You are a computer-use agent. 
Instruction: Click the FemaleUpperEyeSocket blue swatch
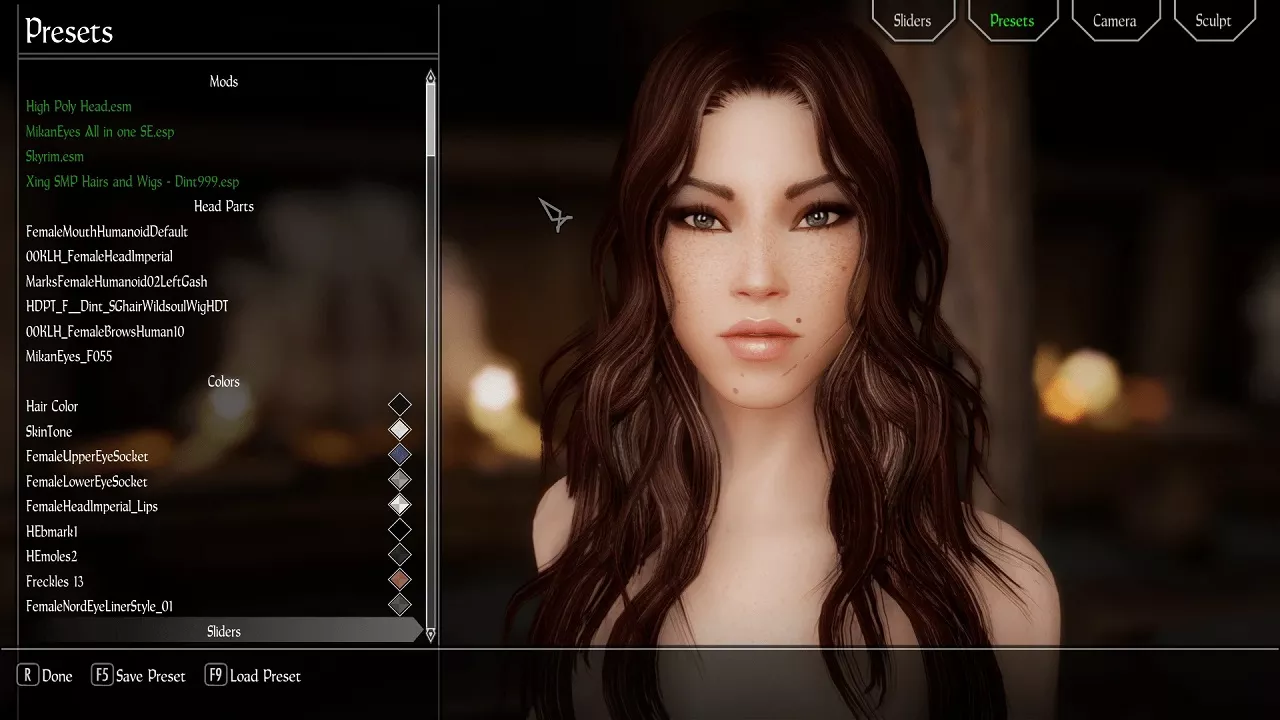point(400,455)
